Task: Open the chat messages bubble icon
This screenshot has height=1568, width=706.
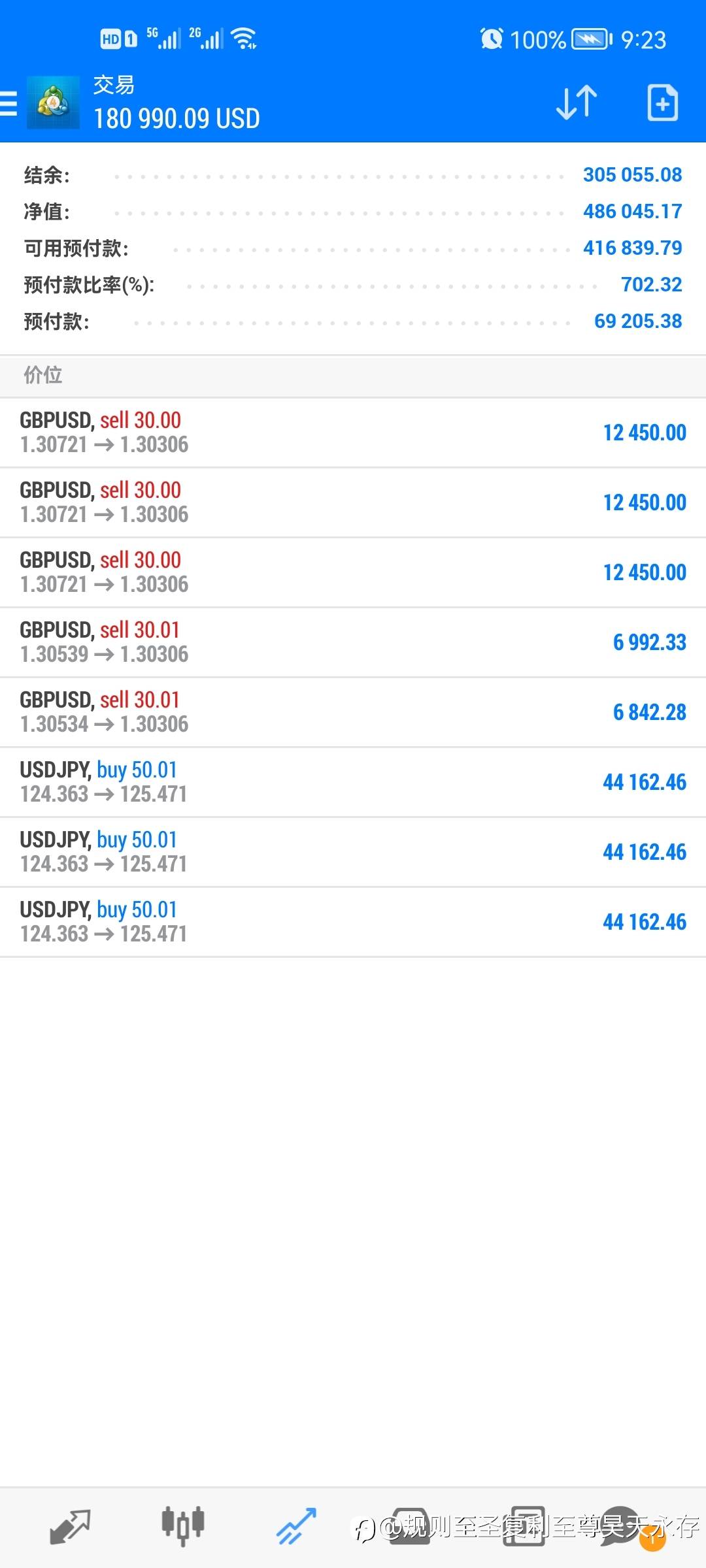Action: [x=621, y=1526]
